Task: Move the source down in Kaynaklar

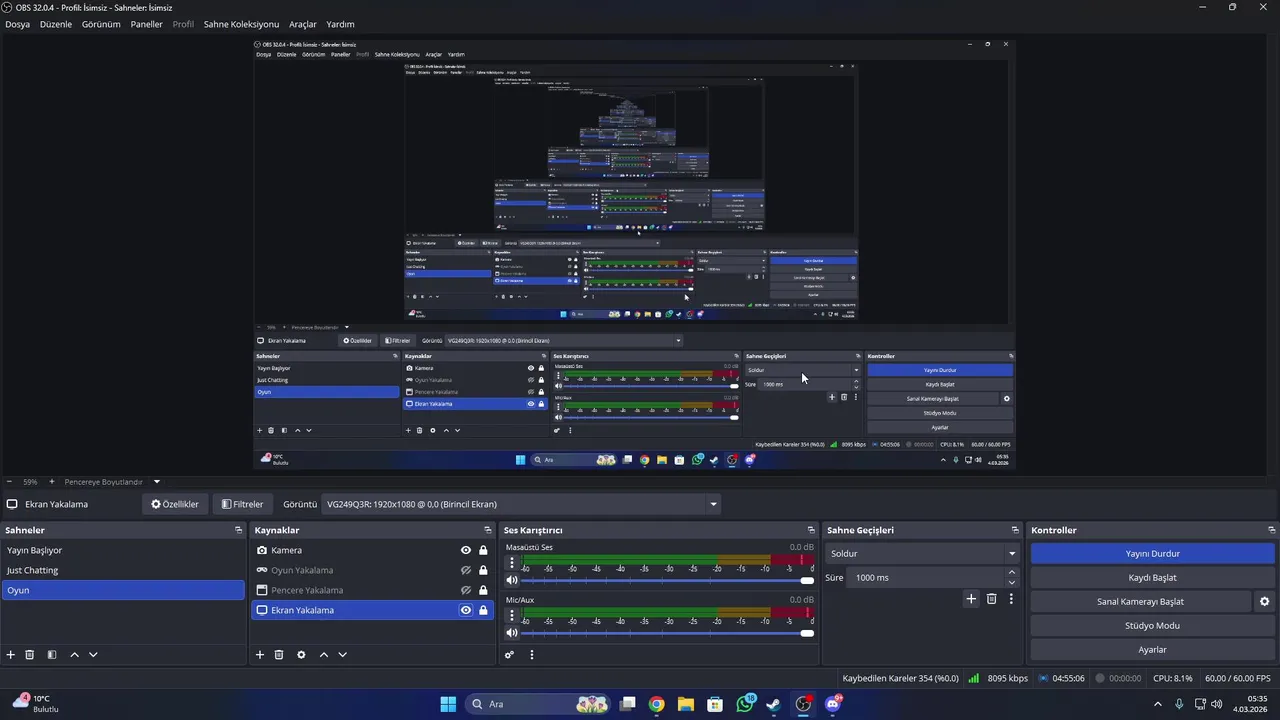Action: tap(342, 655)
